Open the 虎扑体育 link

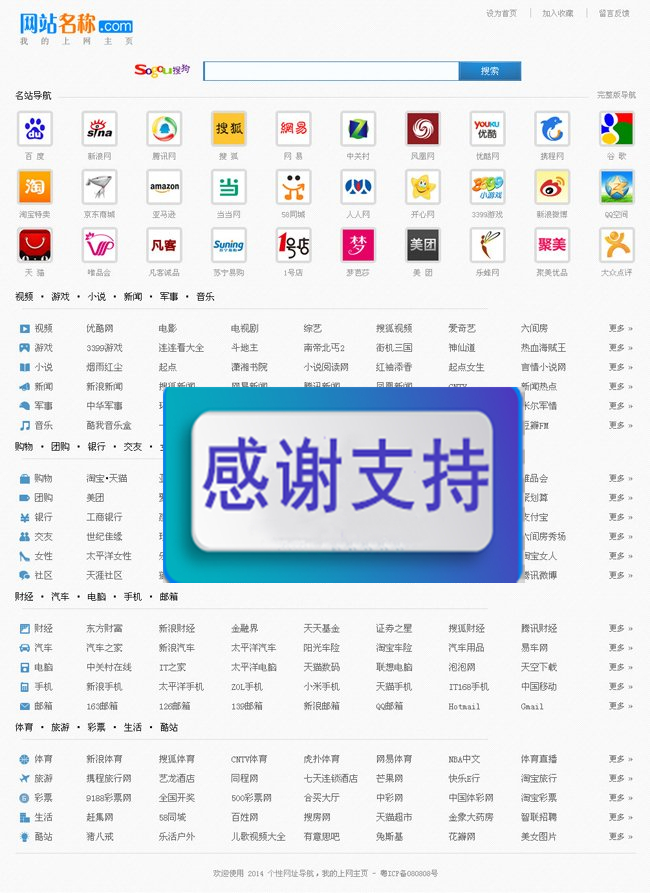point(322,759)
